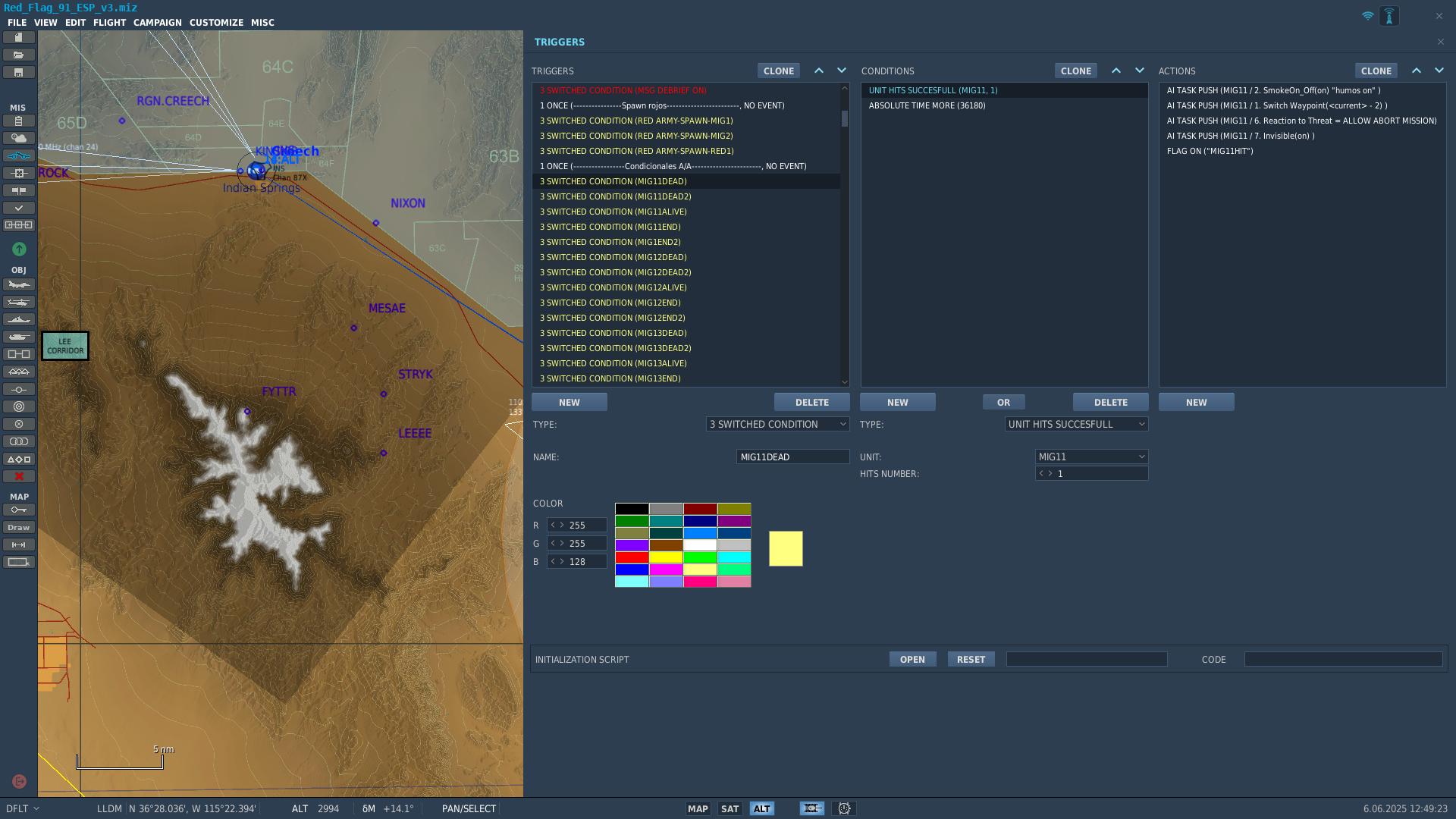
Task: Click the green fly mission arrow icon
Action: pos(19,249)
